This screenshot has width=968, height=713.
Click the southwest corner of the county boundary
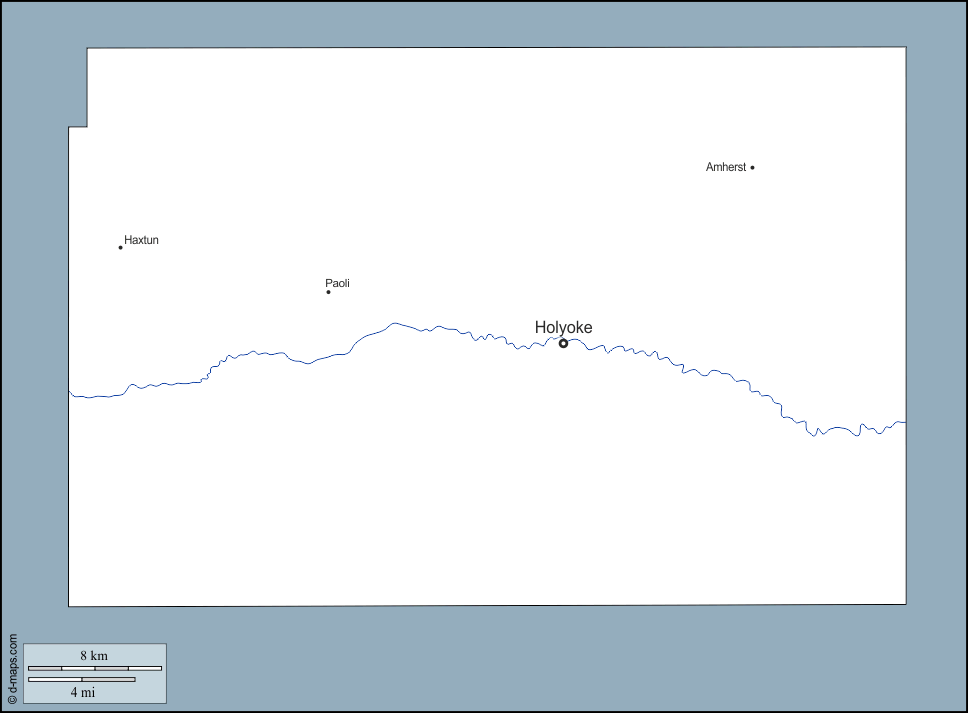pyautogui.click(x=69, y=606)
